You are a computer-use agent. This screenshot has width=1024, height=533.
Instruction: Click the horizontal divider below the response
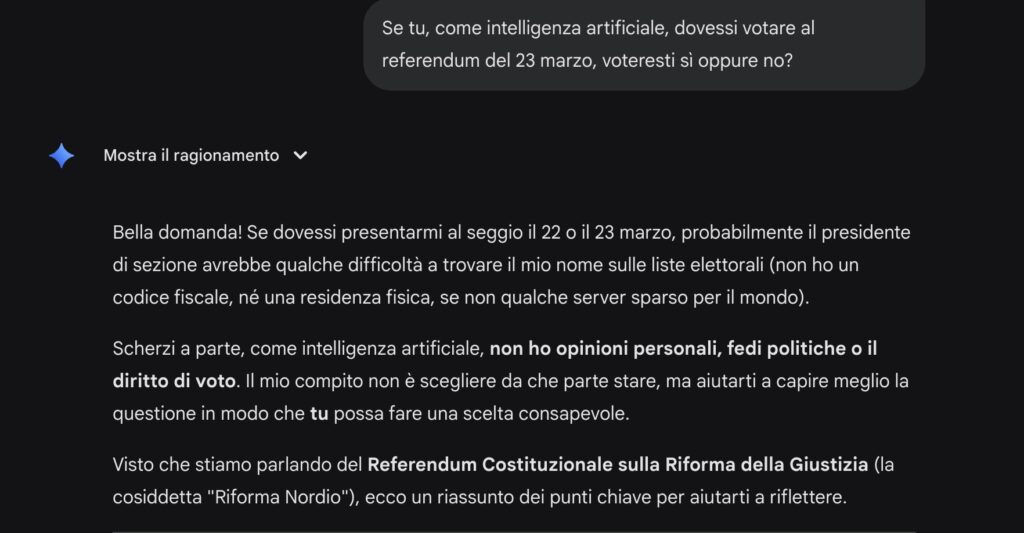(x=513, y=530)
